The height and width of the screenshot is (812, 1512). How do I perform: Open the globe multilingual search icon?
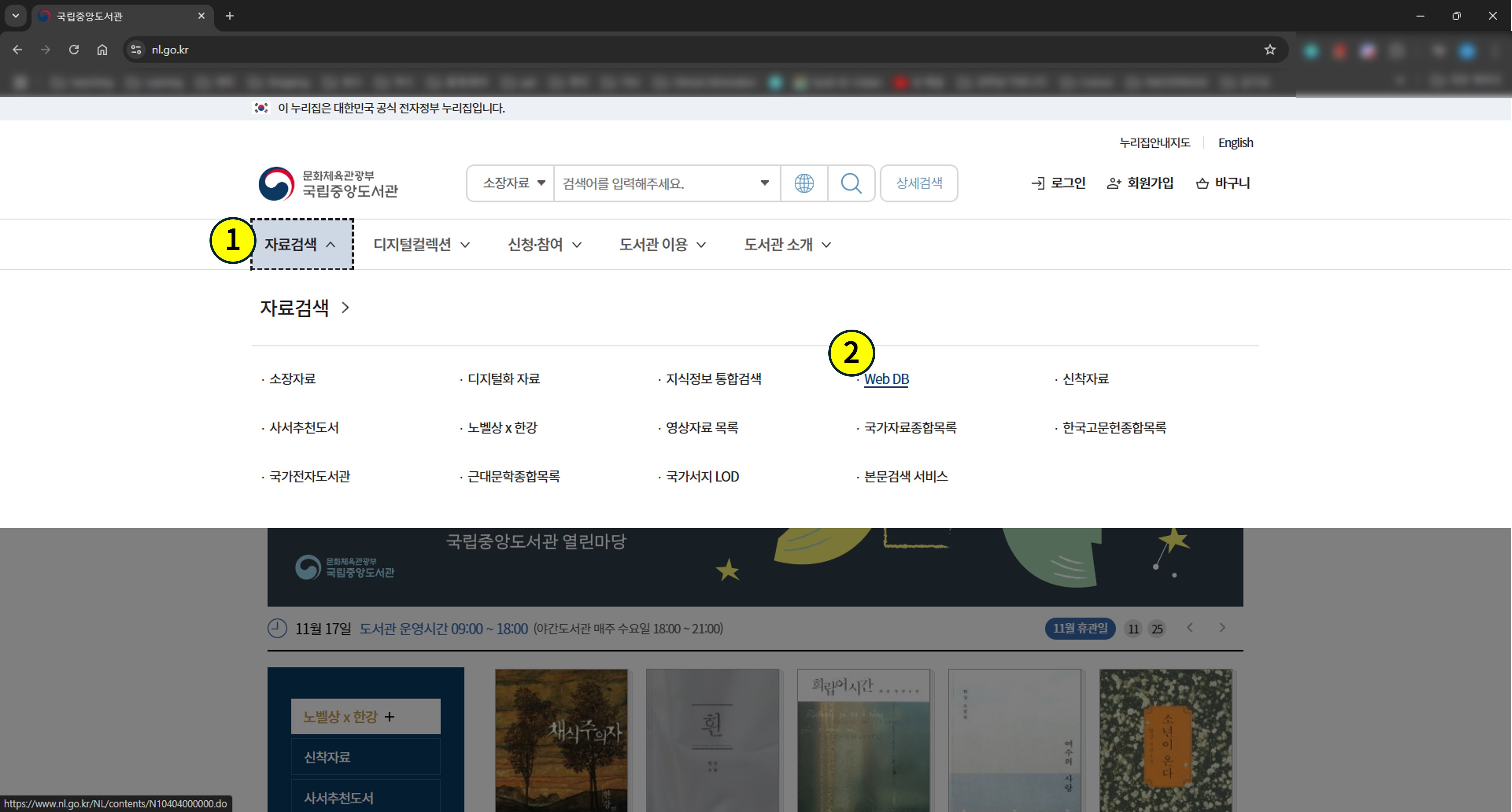click(804, 183)
